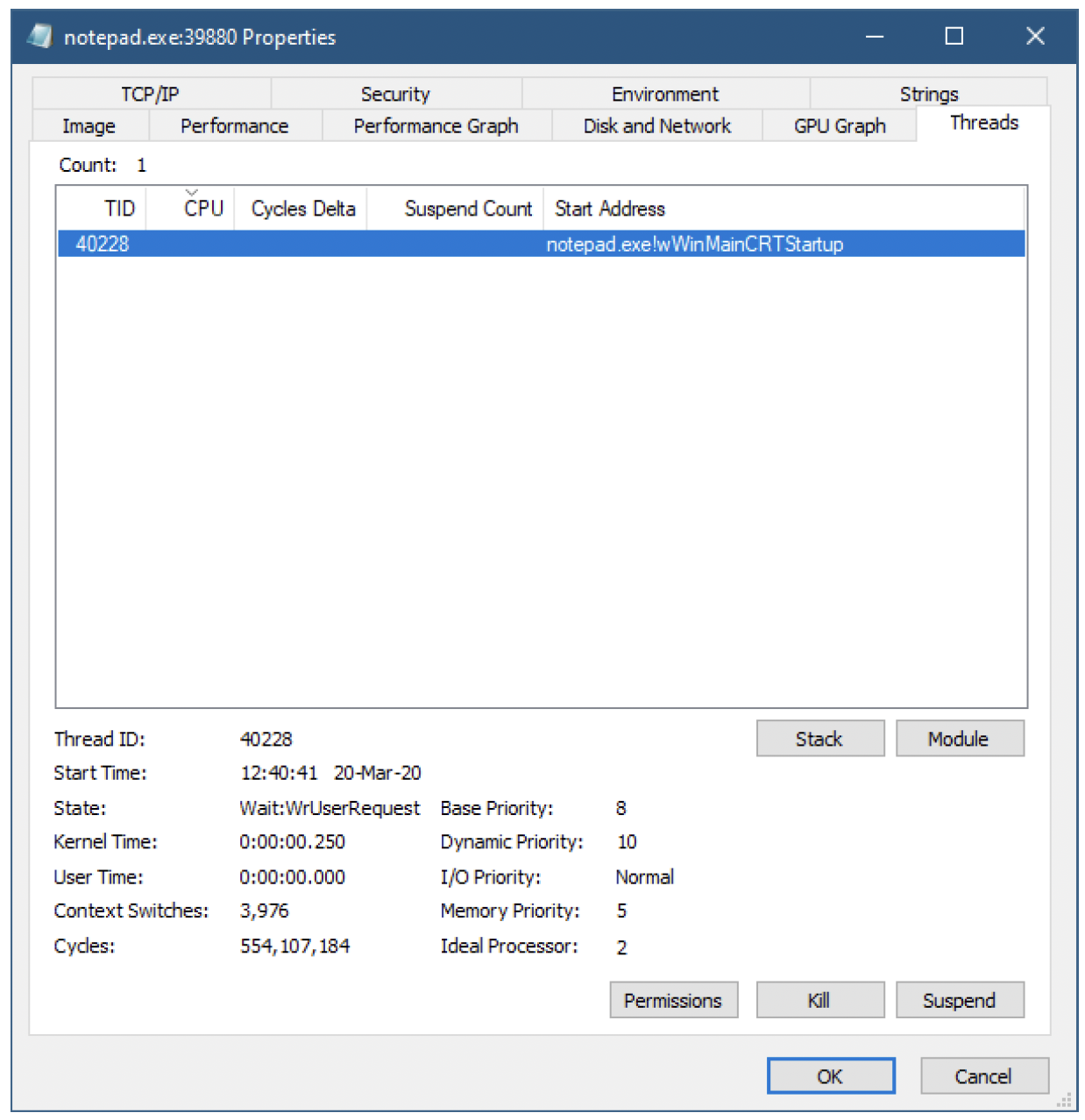Click the Stack button
Image resolution: width=1085 pixels, height=1120 pixels.
(820, 739)
